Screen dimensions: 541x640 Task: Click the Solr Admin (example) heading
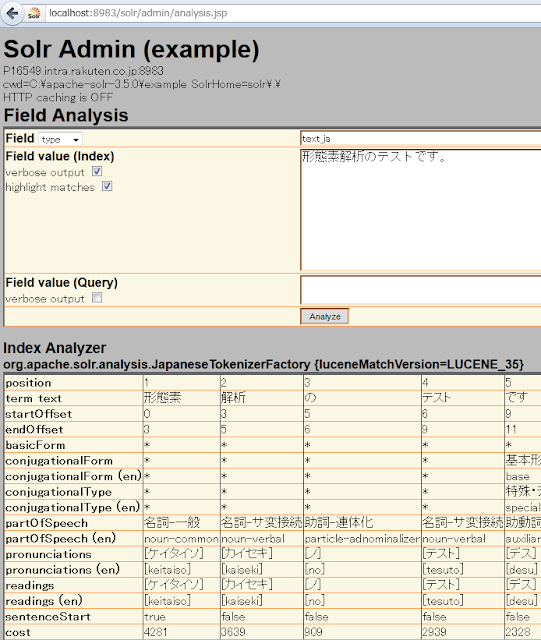[131, 49]
